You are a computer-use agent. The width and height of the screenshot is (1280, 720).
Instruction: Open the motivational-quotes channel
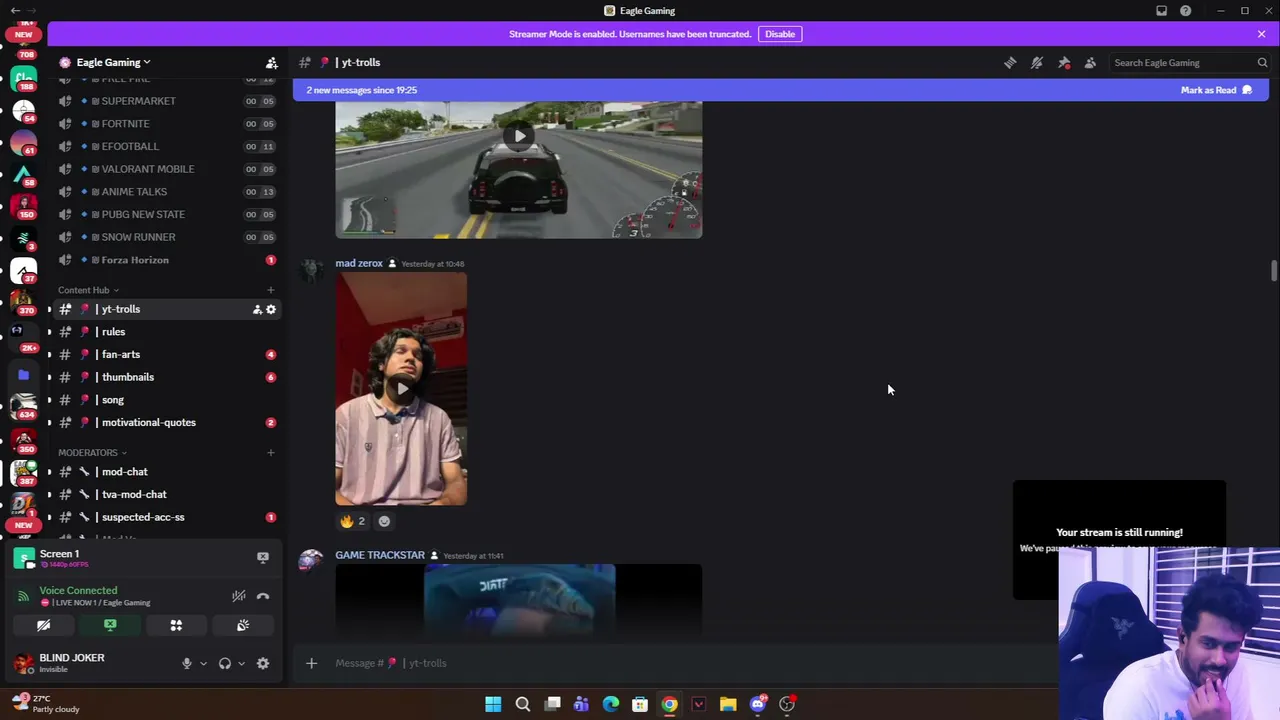click(166, 422)
